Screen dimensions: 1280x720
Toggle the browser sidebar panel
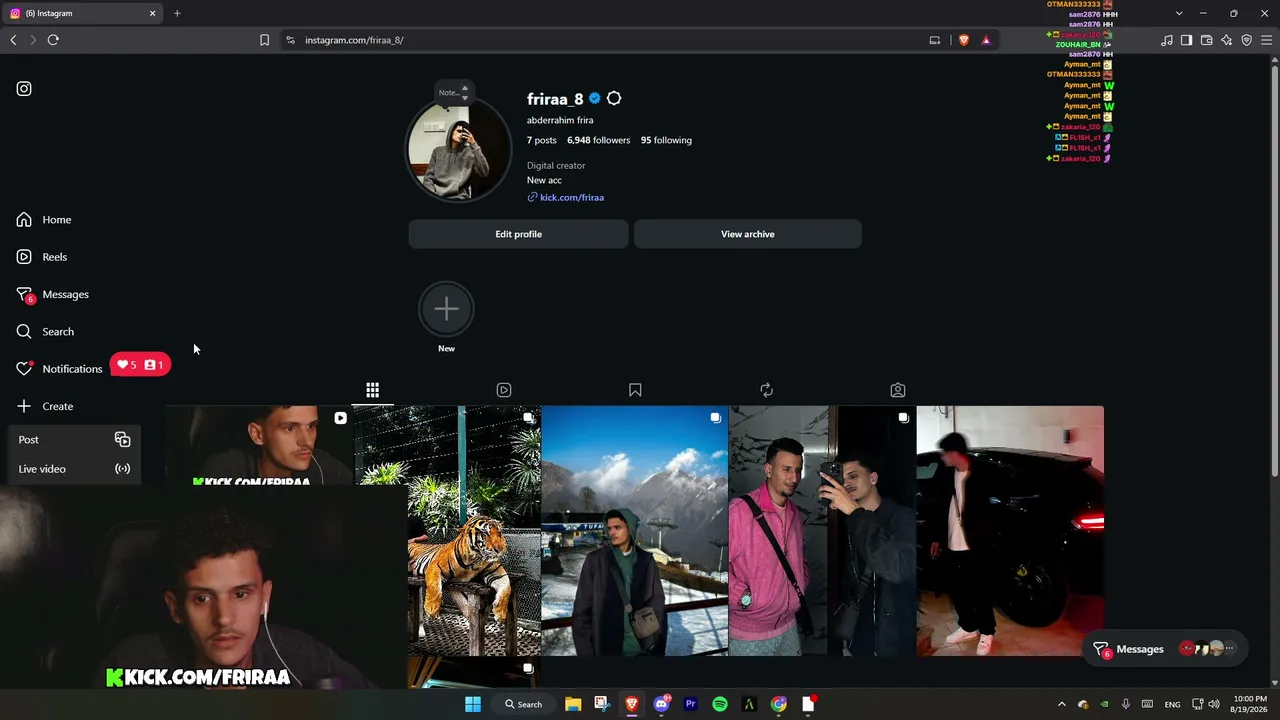[x=1186, y=40]
